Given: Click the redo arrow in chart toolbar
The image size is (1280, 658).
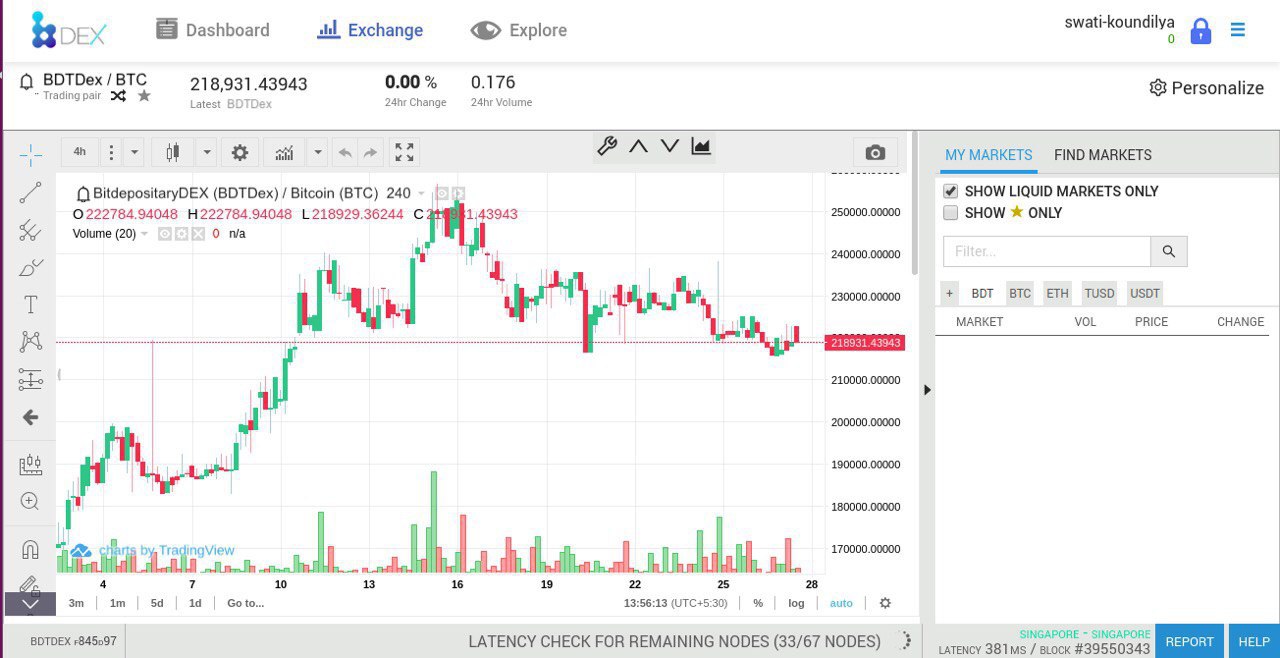Looking at the screenshot, I should [x=371, y=152].
